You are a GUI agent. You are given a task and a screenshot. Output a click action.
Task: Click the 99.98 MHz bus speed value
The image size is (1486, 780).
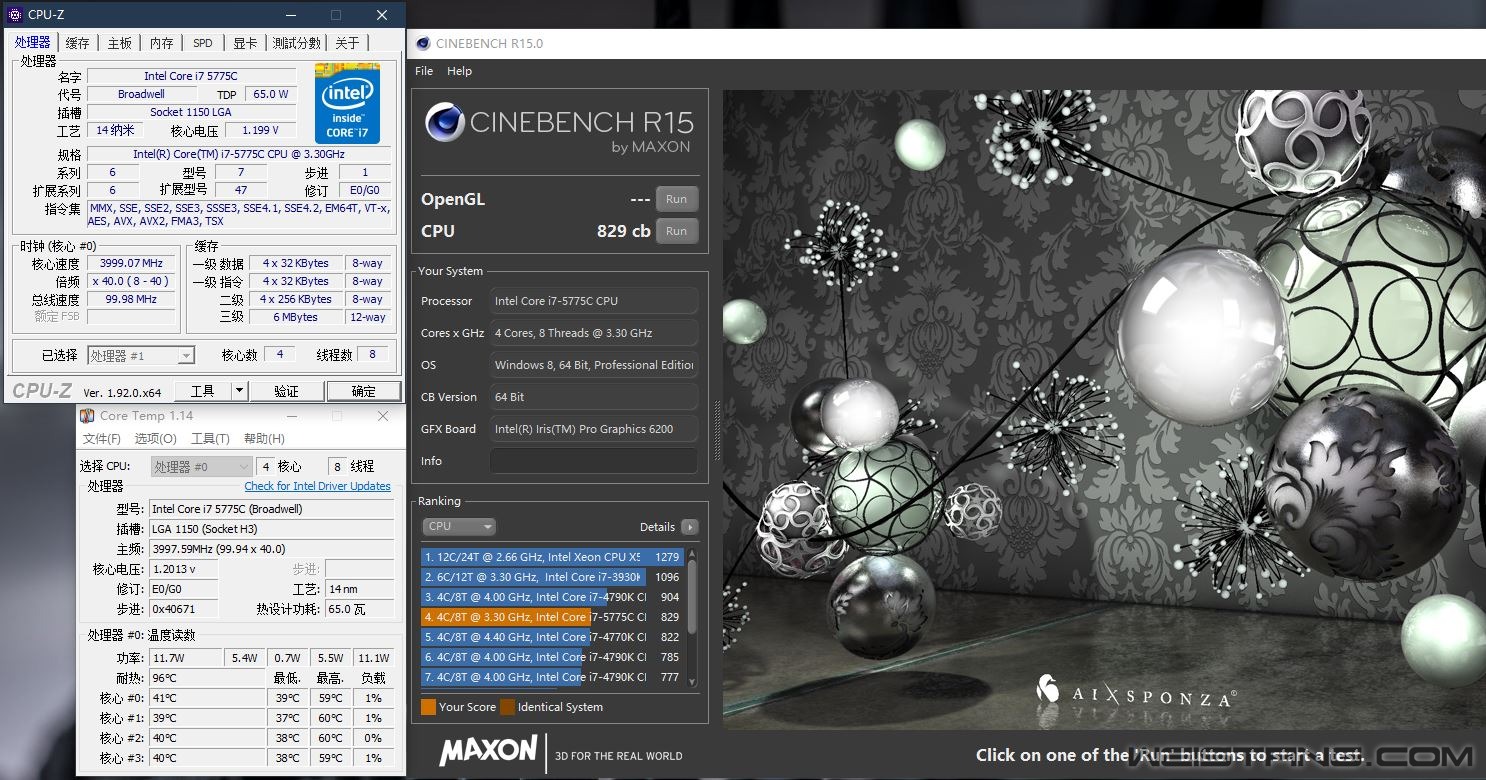coord(130,300)
